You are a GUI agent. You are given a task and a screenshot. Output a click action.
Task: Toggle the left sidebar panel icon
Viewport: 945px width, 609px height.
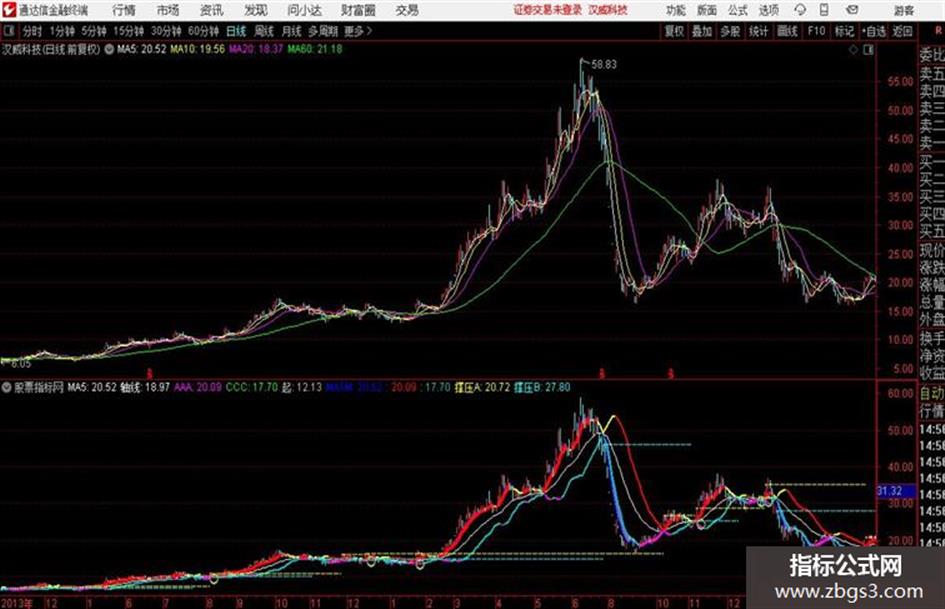[8, 31]
